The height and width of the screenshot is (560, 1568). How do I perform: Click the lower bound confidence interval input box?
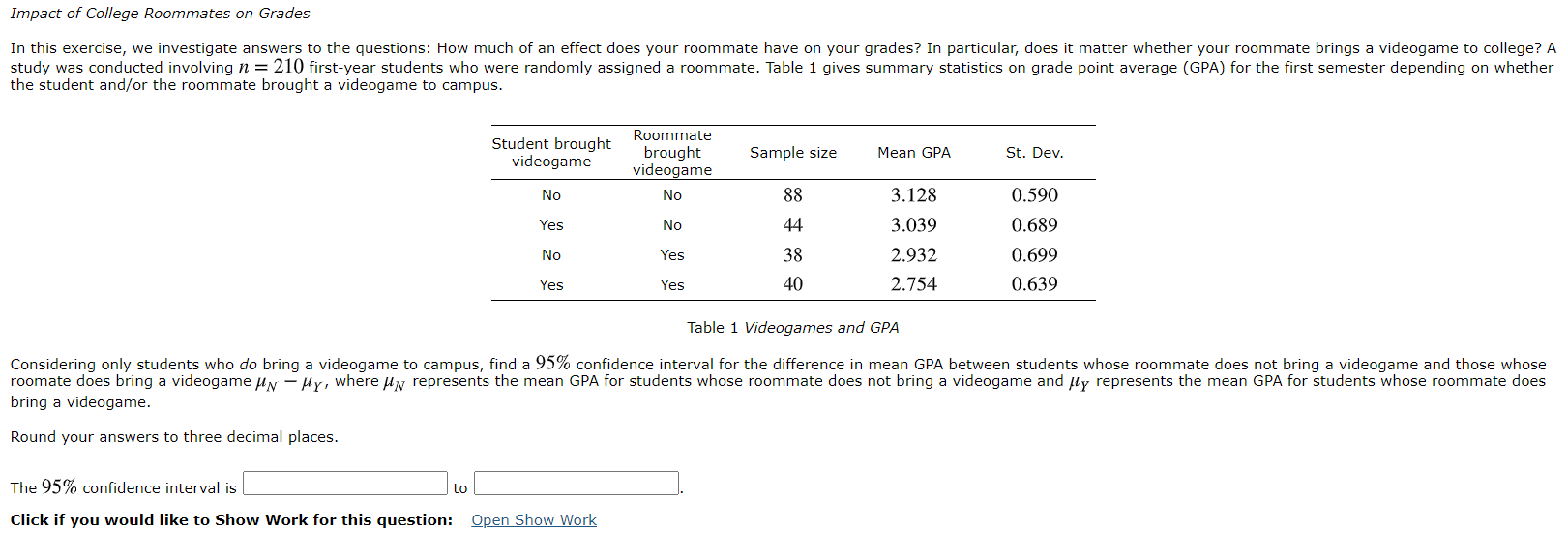pyautogui.click(x=345, y=484)
